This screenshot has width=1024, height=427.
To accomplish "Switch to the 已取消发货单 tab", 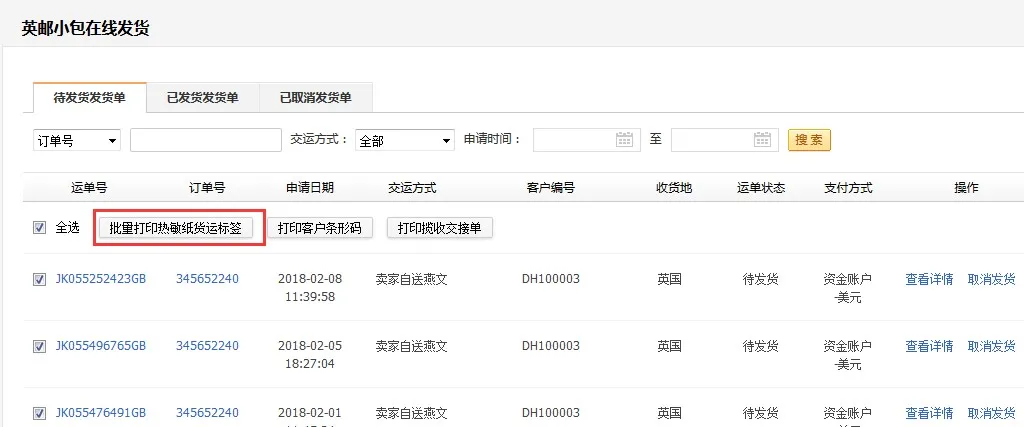I will (x=316, y=98).
